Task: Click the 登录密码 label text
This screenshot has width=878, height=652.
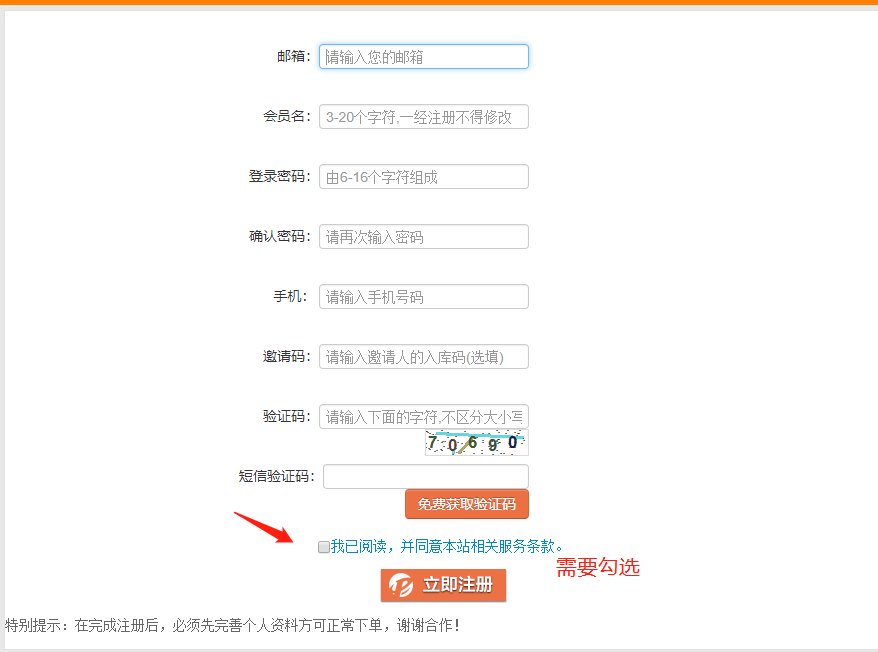Action: 279,176
